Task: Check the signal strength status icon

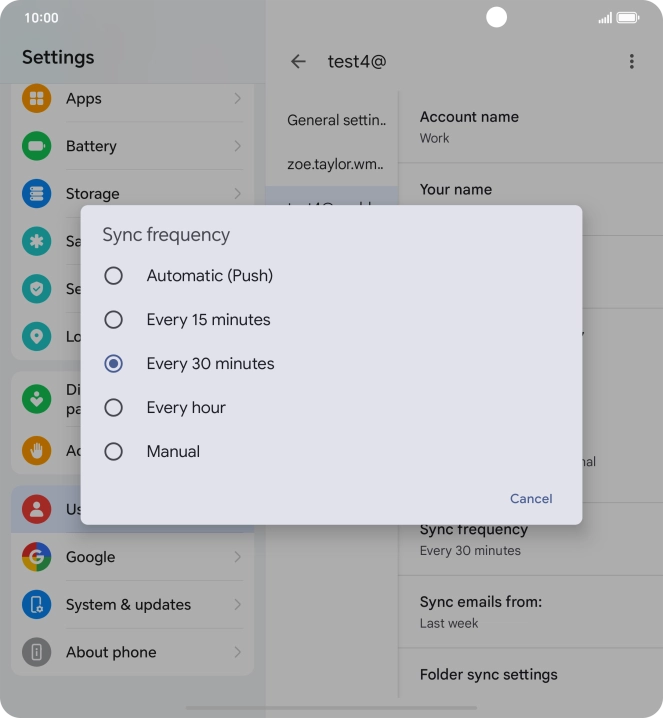Action: click(x=605, y=18)
